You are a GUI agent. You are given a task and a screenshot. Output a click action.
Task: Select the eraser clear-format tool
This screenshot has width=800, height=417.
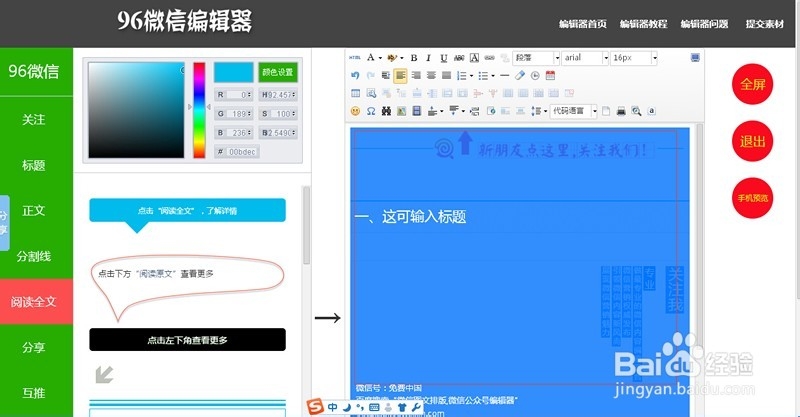click(x=519, y=76)
